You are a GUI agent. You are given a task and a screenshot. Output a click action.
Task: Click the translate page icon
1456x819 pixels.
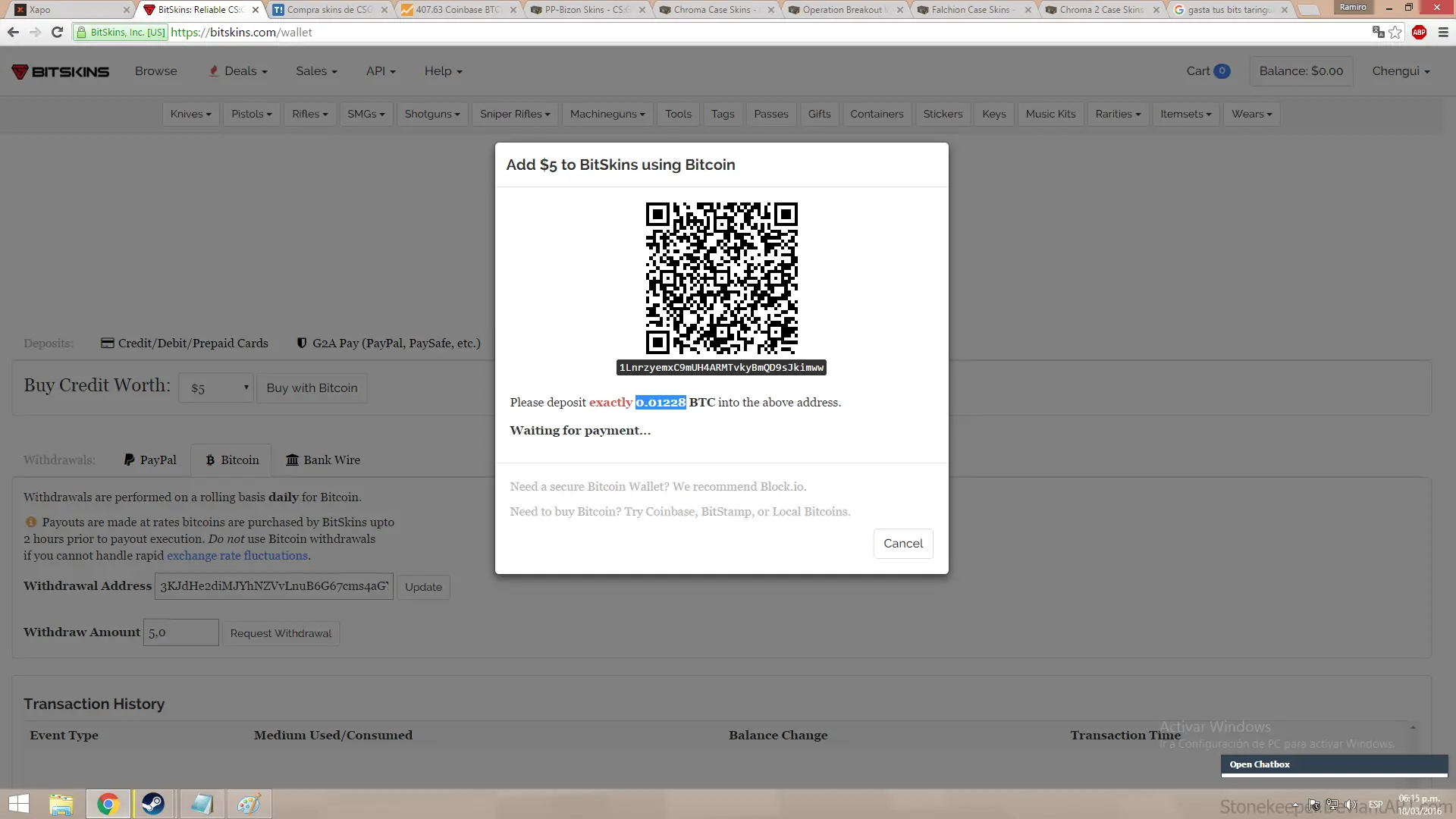(1378, 33)
